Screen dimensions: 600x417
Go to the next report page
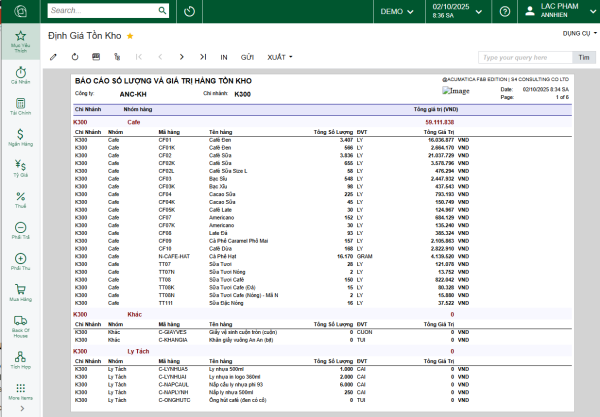pyautogui.click(x=181, y=57)
